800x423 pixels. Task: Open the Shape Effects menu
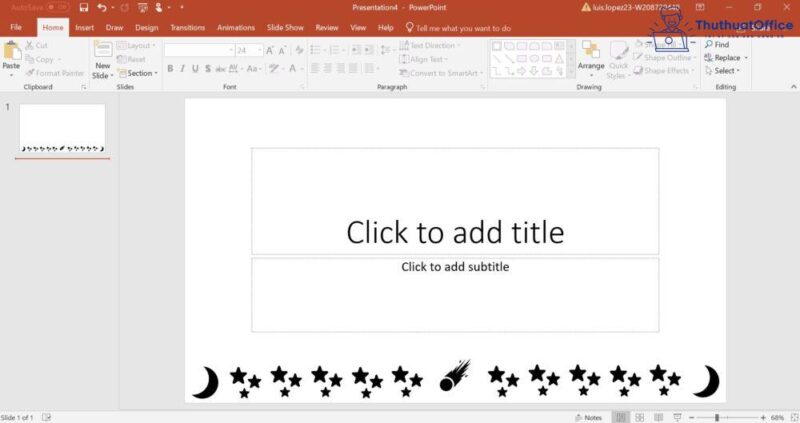coord(665,71)
